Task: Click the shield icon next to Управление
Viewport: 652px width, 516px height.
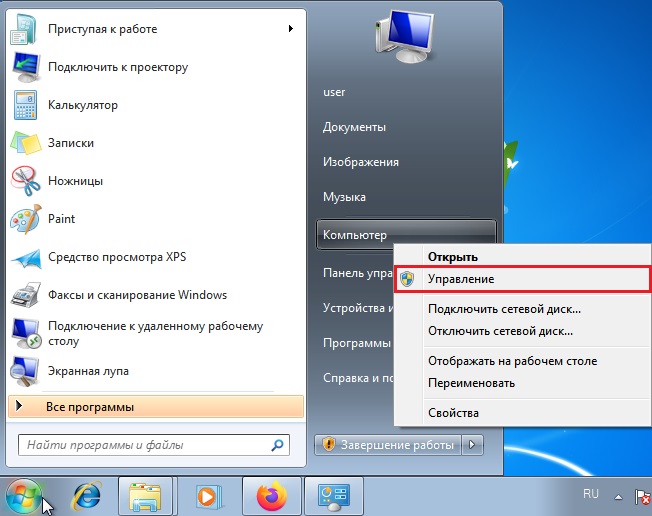Action: pos(407,279)
